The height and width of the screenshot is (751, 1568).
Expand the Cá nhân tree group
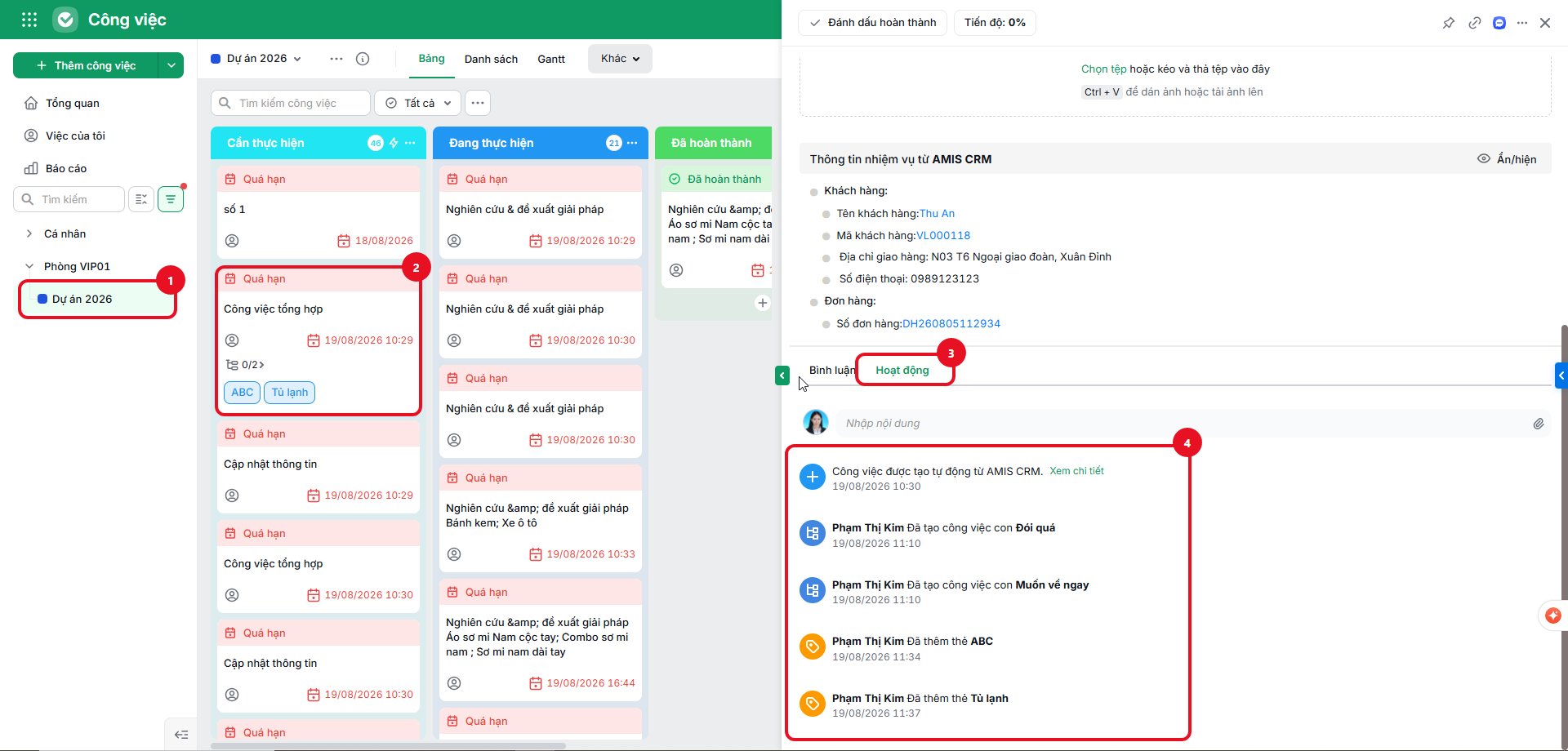pos(29,233)
